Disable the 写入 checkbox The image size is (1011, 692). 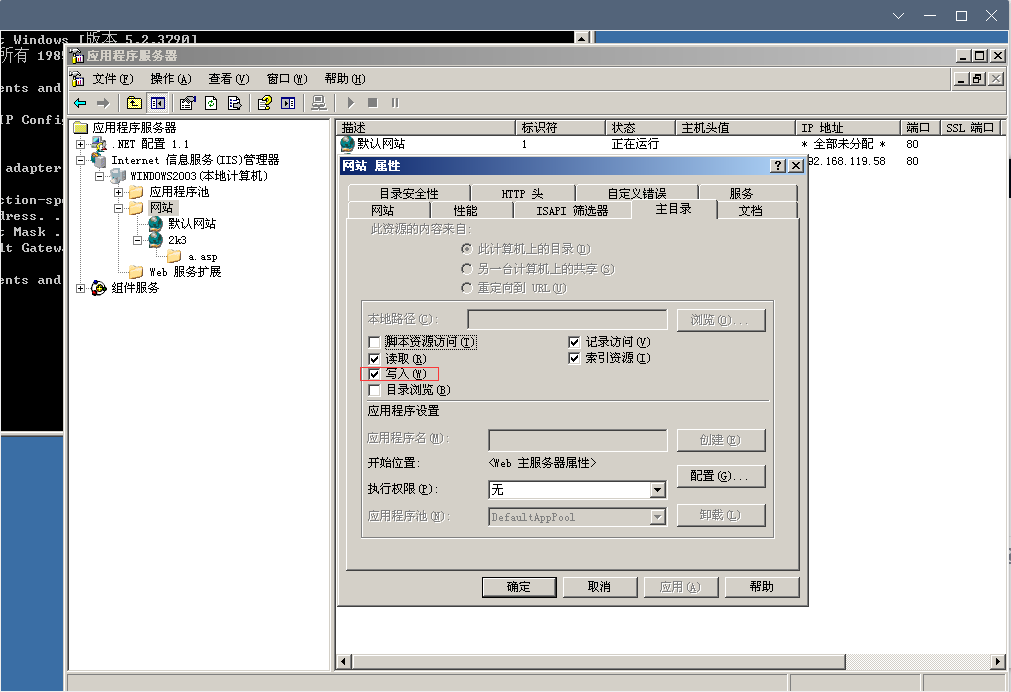pyautogui.click(x=376, y=374)
